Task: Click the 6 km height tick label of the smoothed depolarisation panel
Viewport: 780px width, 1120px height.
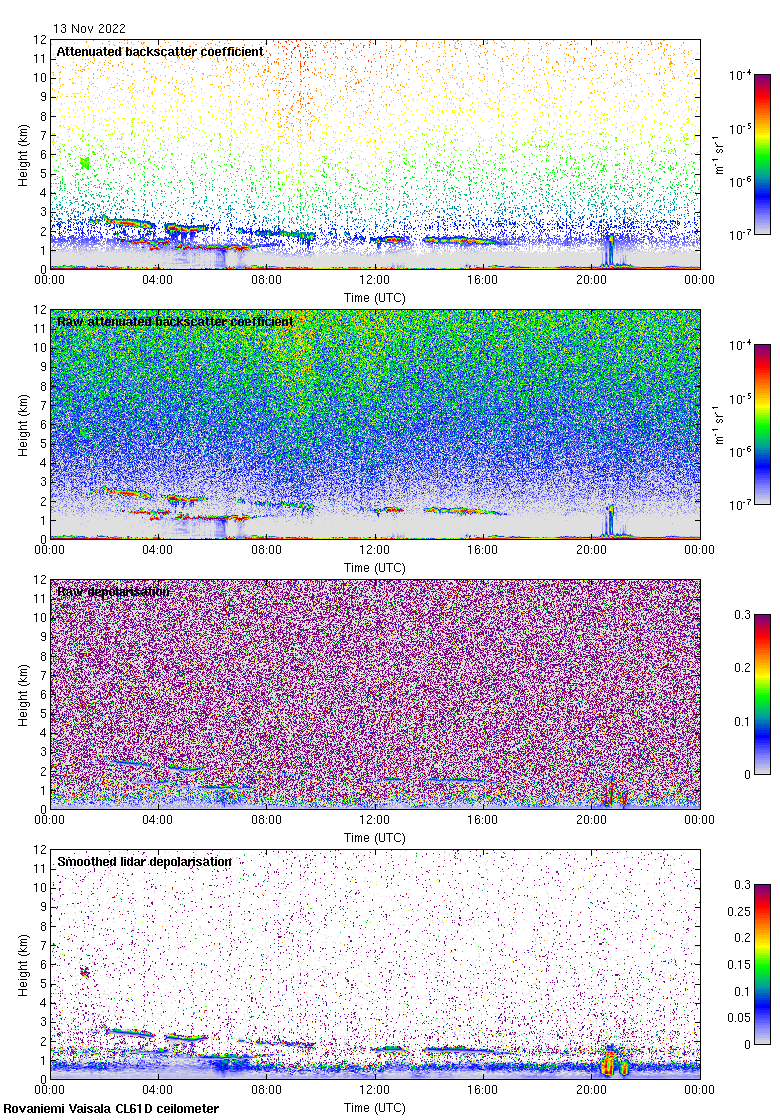Action: tap(42, 965)
